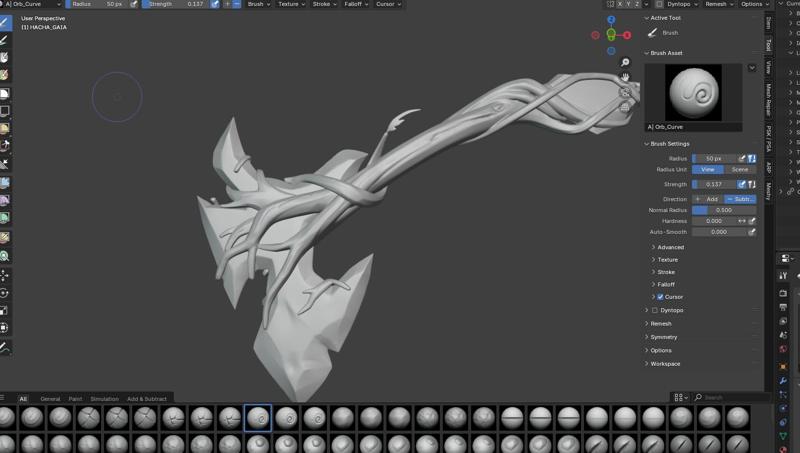Viewport: 800px width, 453px height.
Task: Open the Remesh dropdown in header
Action: click(x=719, y=4)
